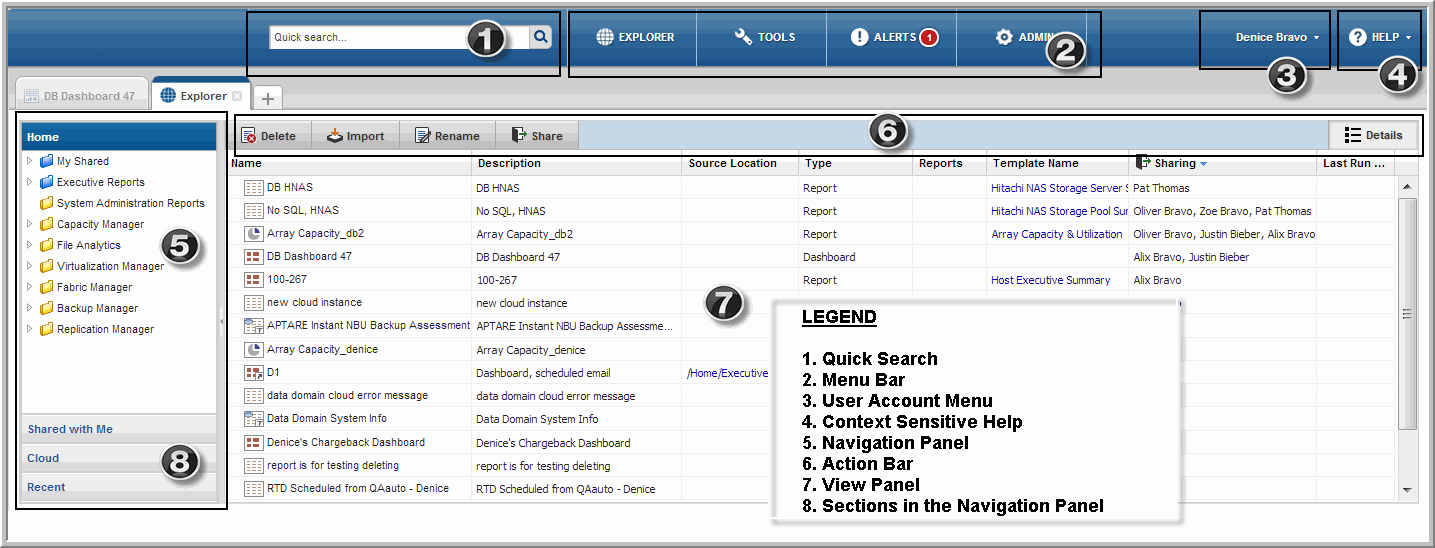This screenshot has width=1435, height=548.
Task: Click the scroll down arrow of the list
Action: click(1407, 490)
